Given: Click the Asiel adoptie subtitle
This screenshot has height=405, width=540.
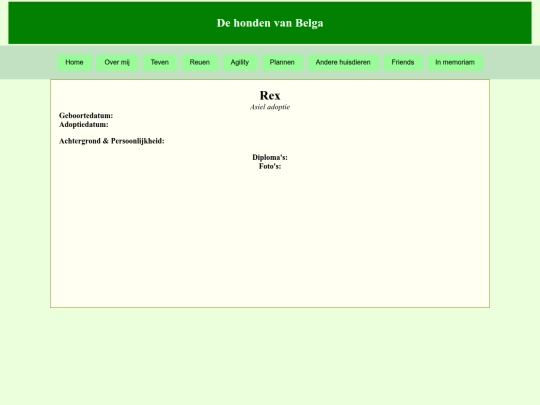Looking at the screenshot, I should pyautogui.click(x=270, y=107).
